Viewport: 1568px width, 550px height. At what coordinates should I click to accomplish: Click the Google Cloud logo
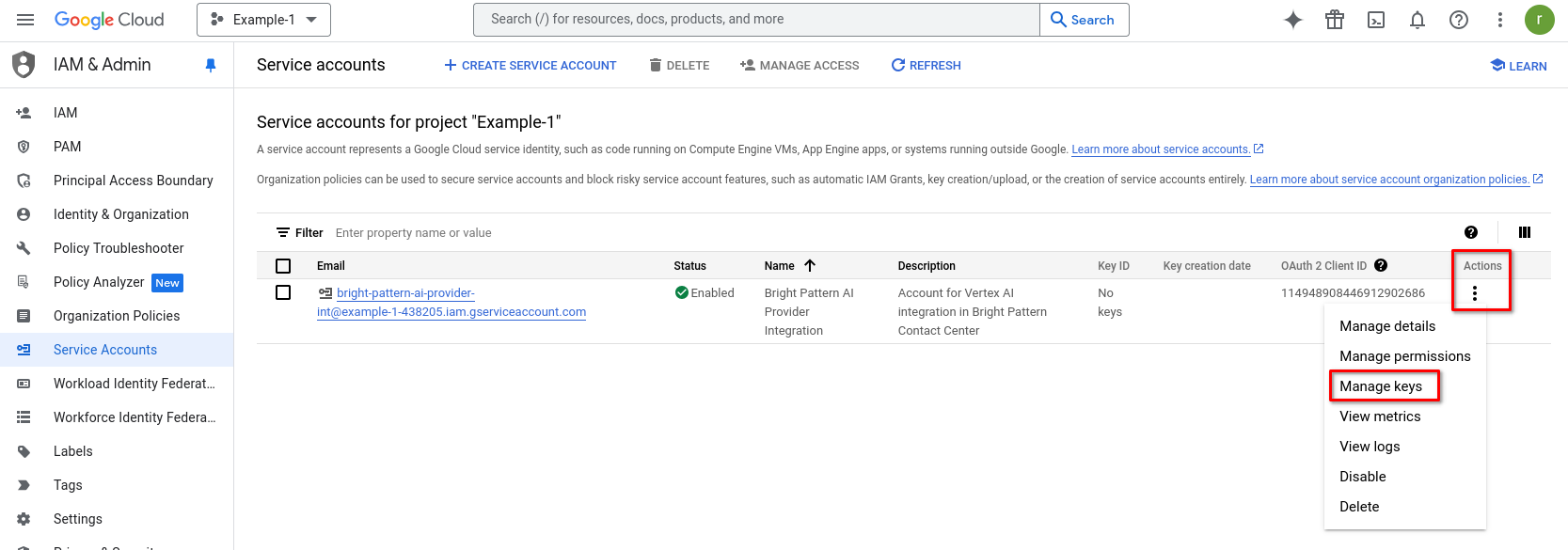pyautogui.click(x=109, y=20)
